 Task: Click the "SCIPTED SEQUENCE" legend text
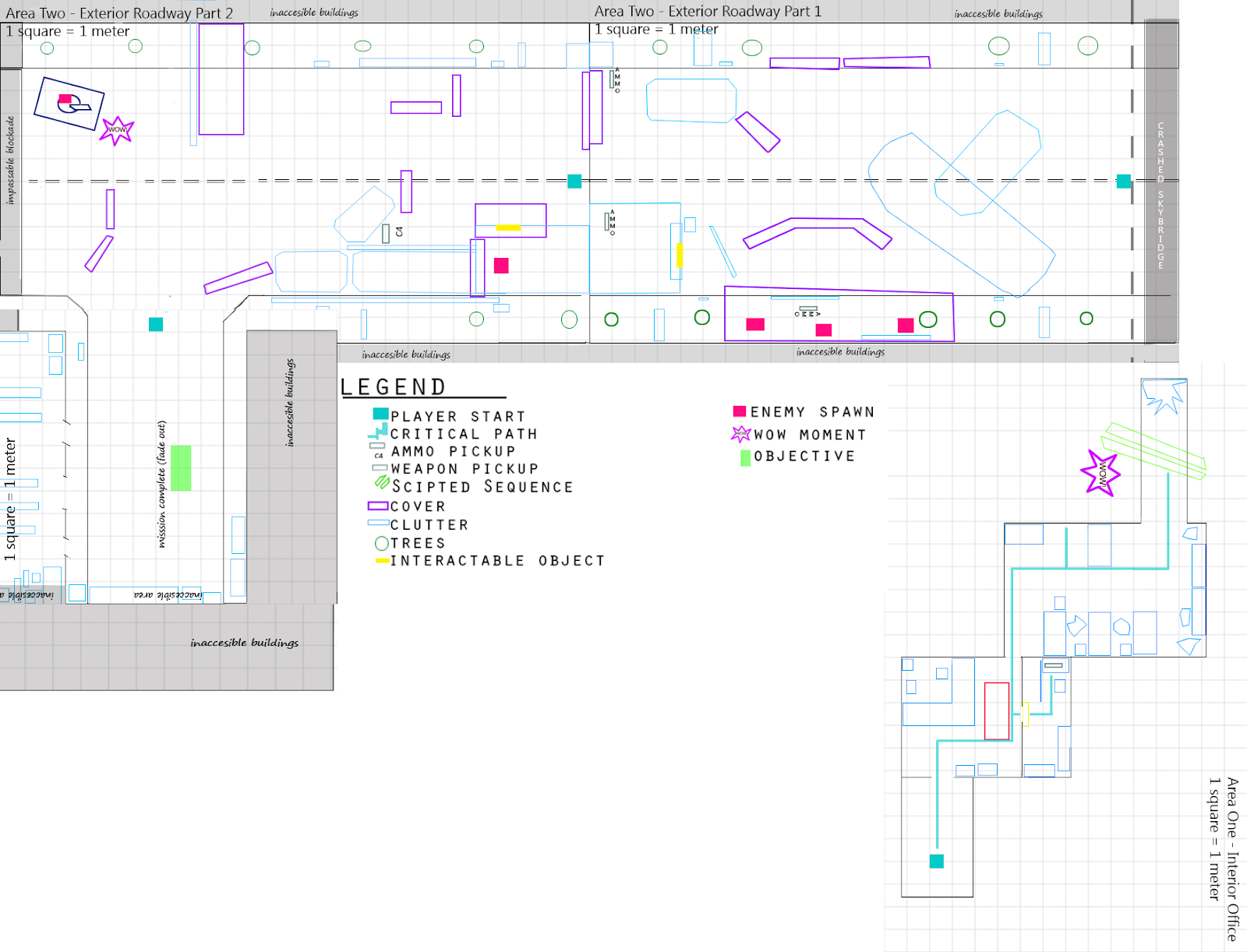tap(482, 487)
